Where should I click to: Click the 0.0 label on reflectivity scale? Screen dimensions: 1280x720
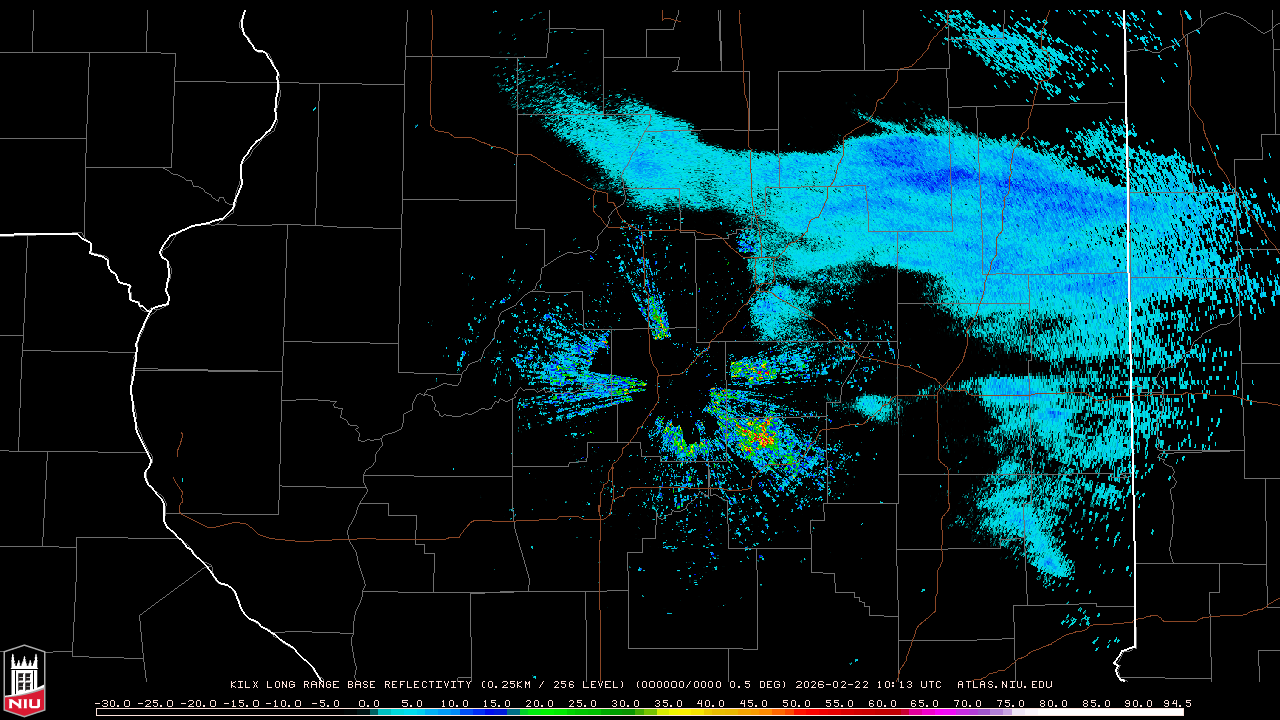point(368,703)
